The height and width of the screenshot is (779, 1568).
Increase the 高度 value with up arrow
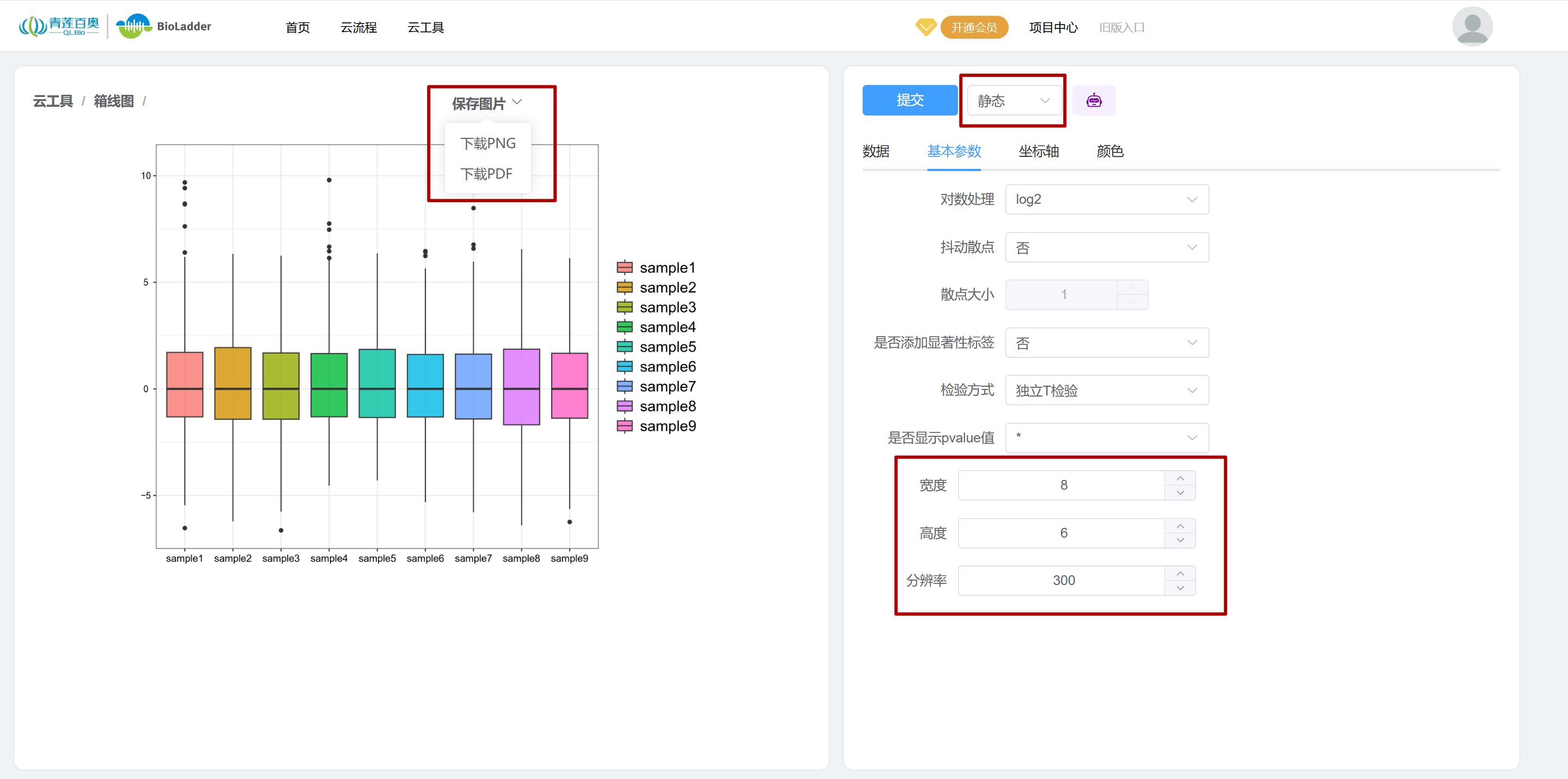(1180, 526)
